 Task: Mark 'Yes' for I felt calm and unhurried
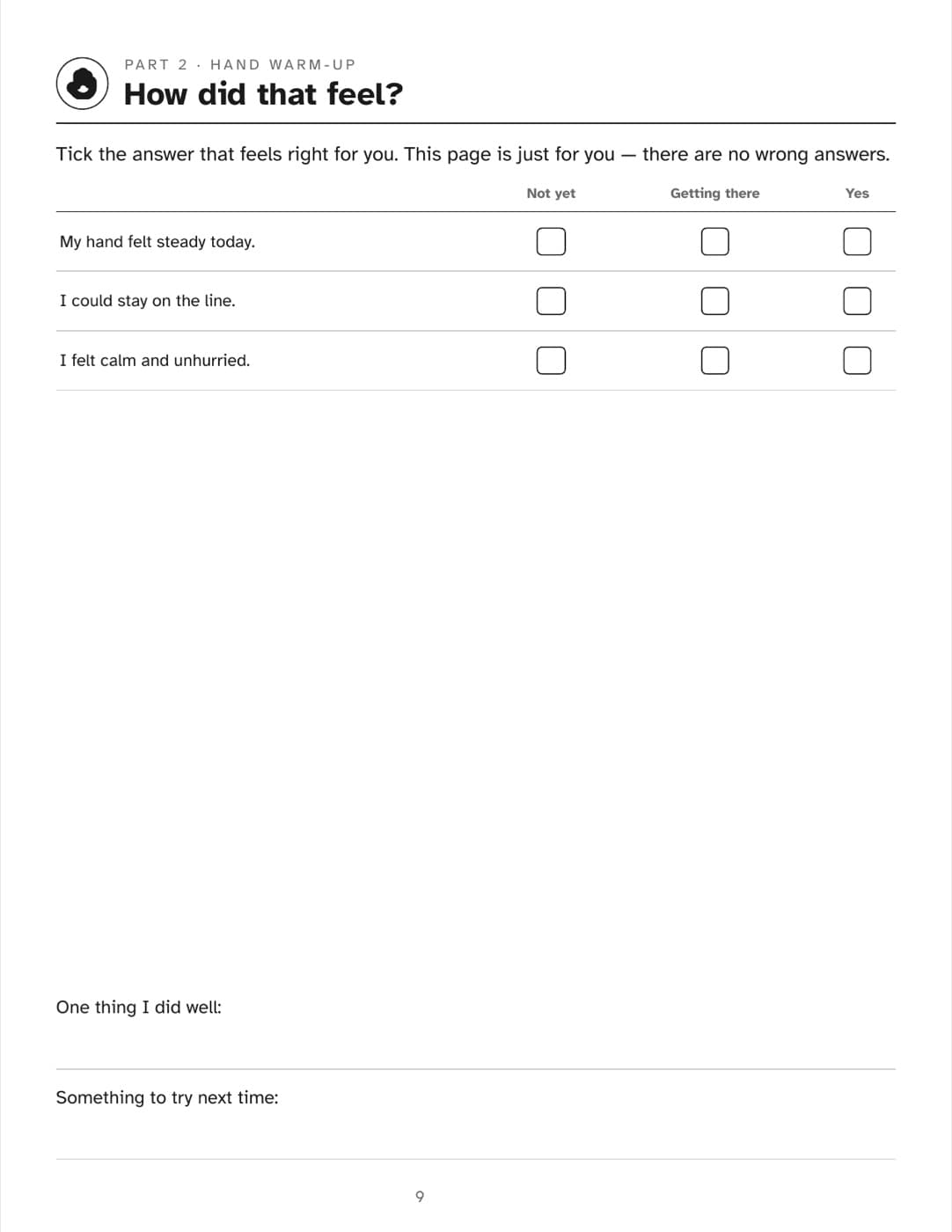[x=857, y=360]
